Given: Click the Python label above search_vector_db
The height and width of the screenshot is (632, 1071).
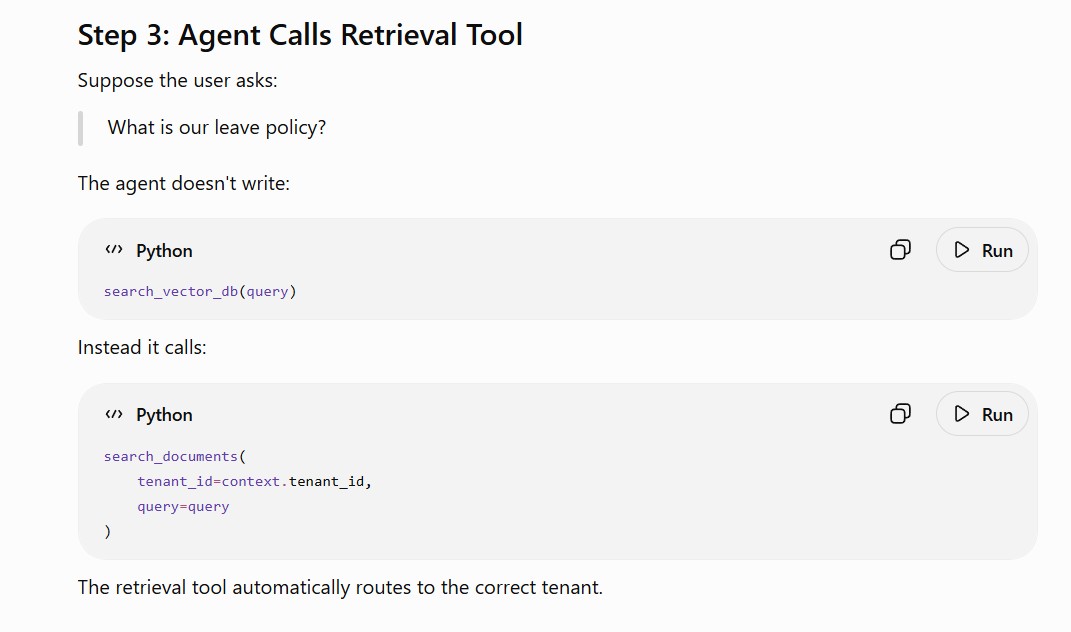Looking at the screenshot, I should tap(164, 251).
